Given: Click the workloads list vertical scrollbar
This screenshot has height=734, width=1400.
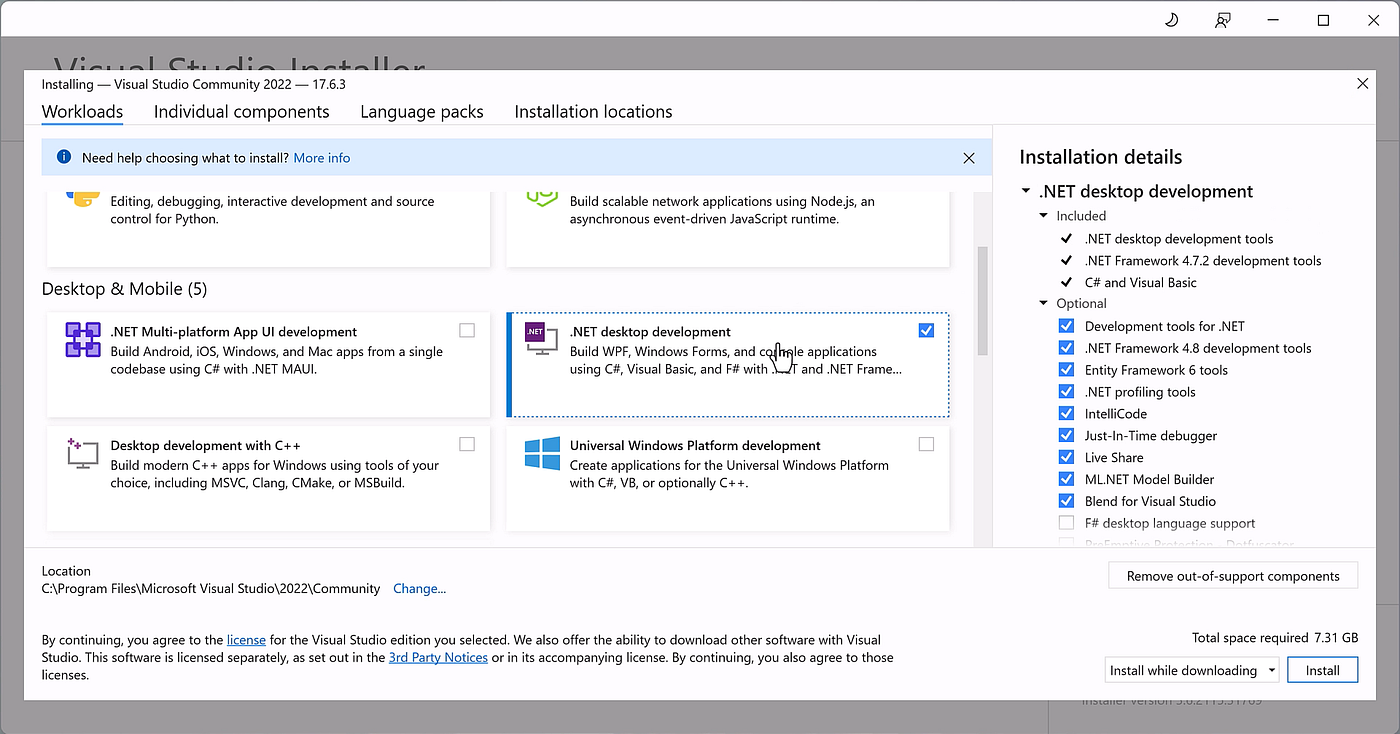Looking at the screenshot, I should (982, 301).
